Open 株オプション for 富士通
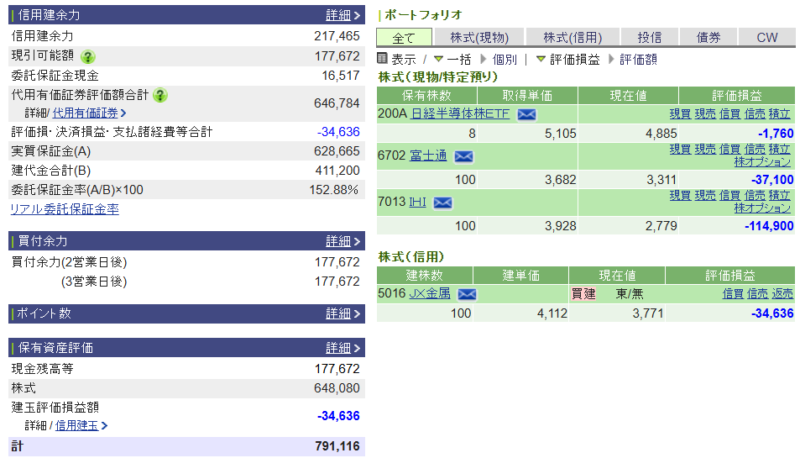 (762, 162)
